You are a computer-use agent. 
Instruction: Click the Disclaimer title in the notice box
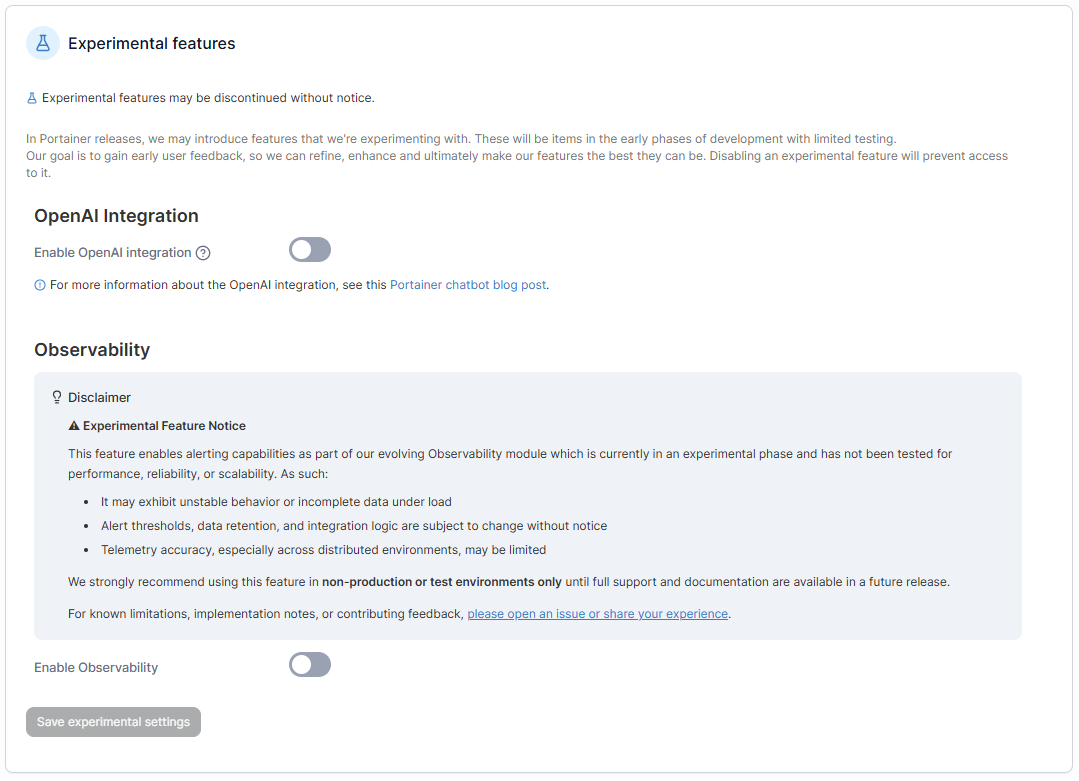99,397
